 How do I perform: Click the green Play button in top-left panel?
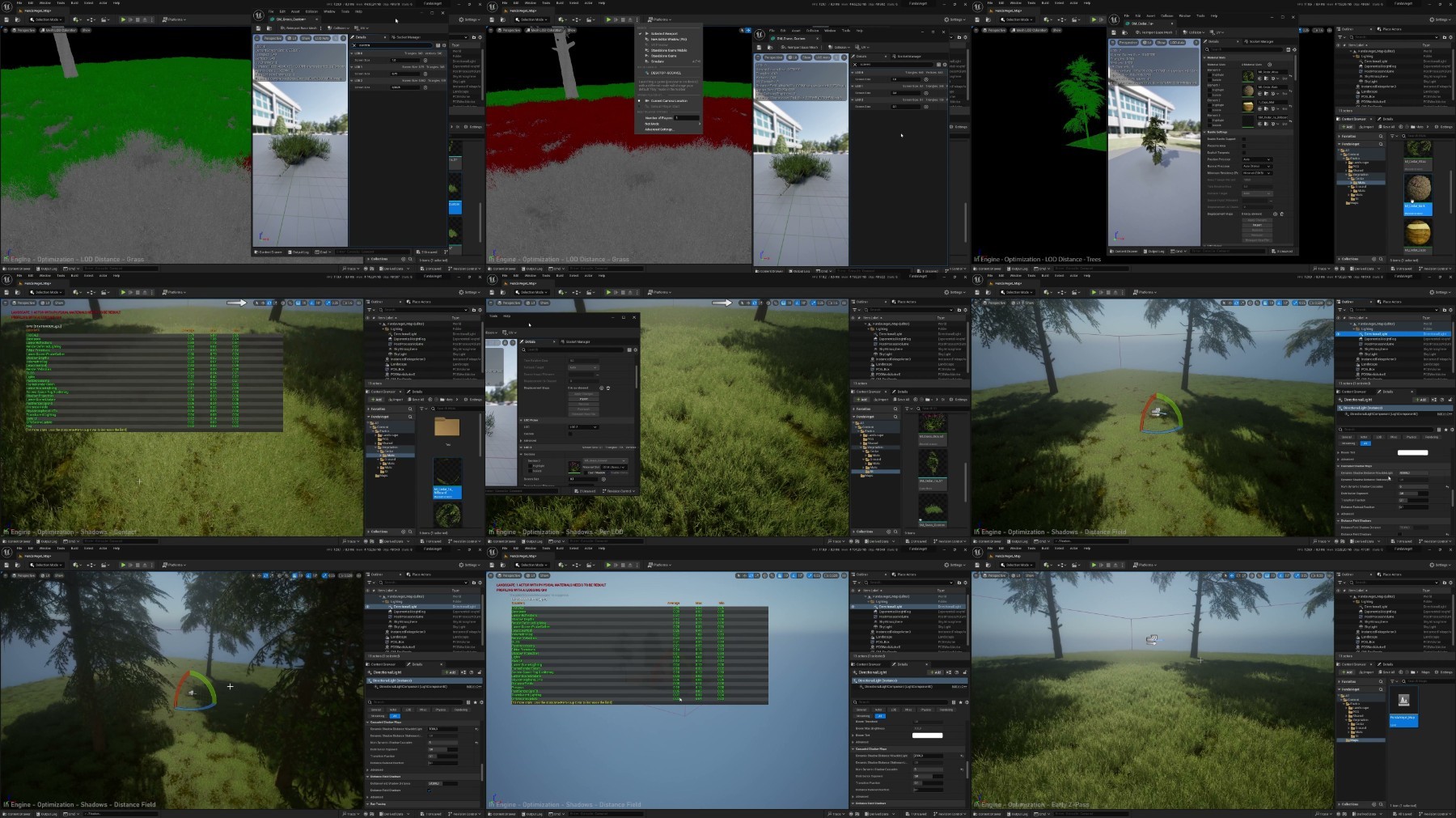tap(123, 19)
